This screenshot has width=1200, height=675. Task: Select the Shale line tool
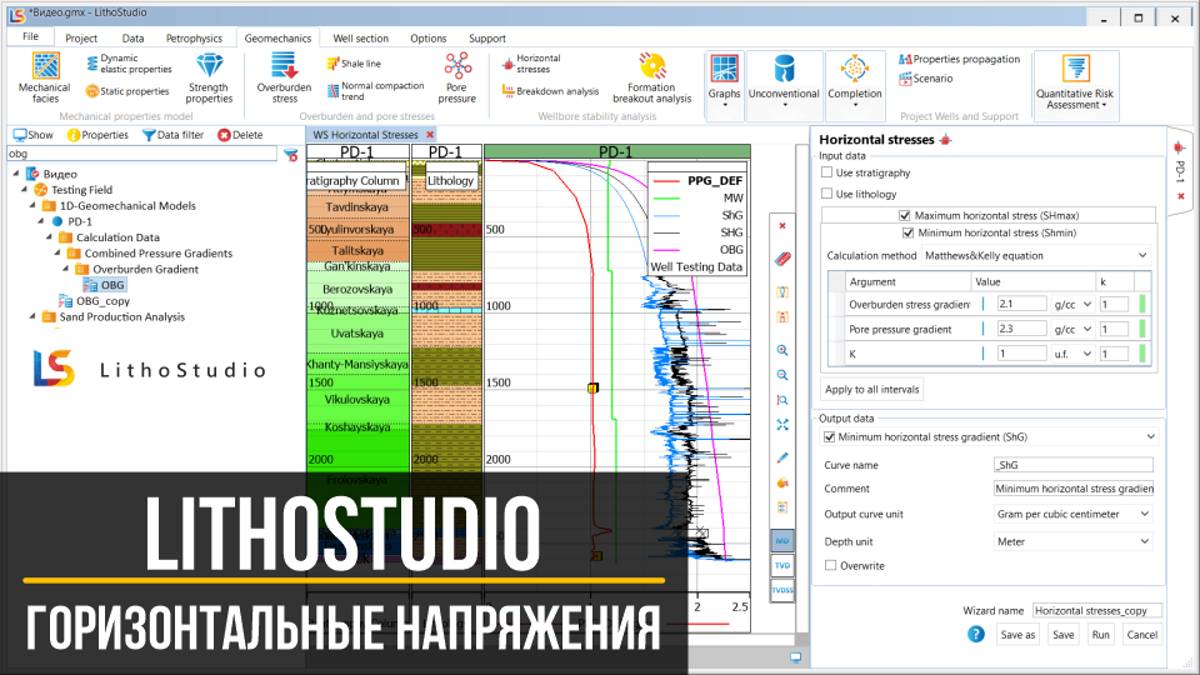(354, 63)
